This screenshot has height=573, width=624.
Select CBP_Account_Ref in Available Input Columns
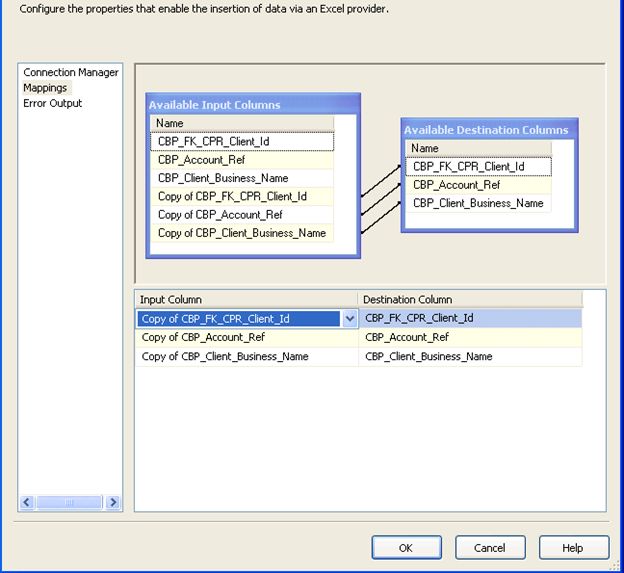[x=242, y=160]
